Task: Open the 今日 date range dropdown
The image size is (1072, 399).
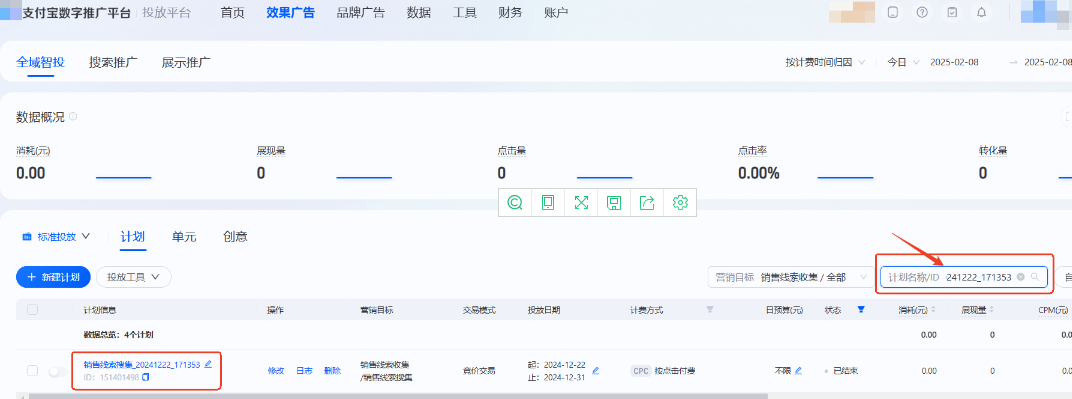Action: [903, 61]
